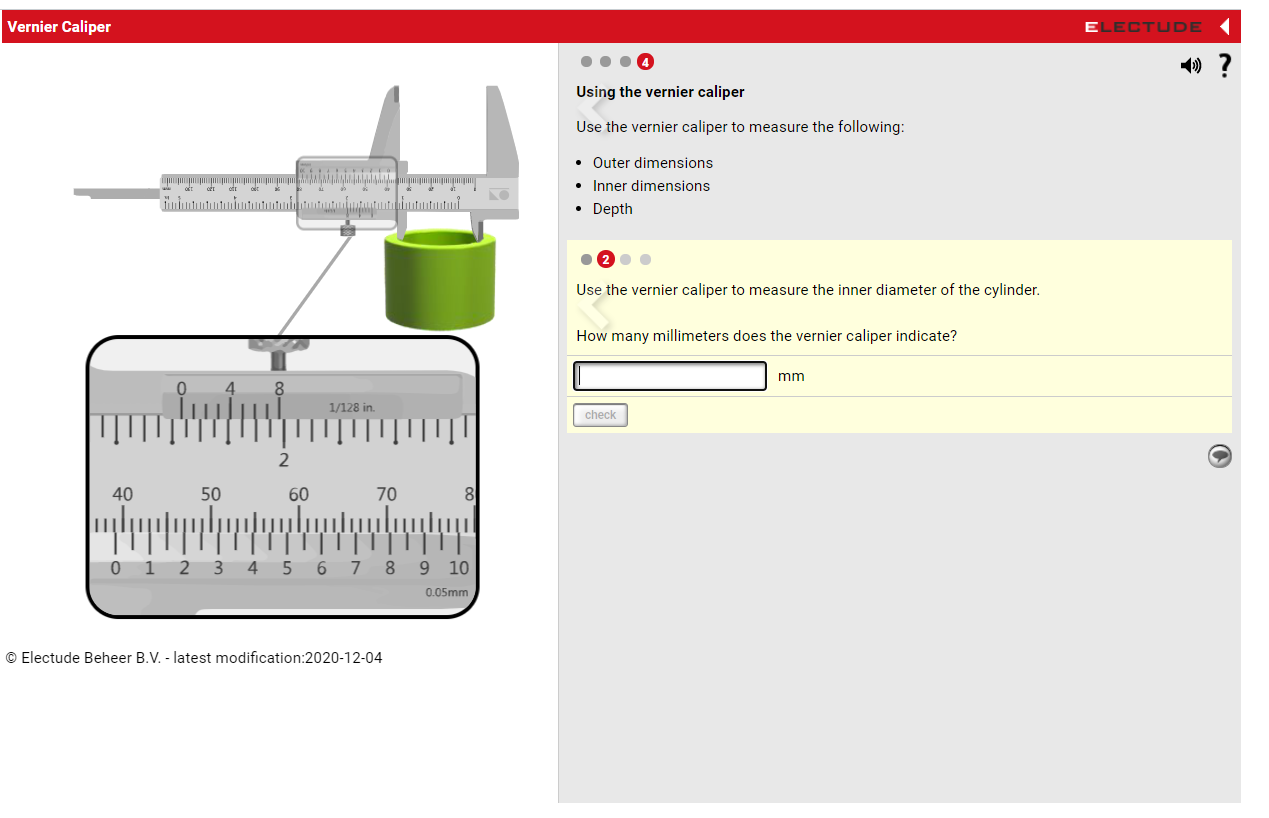
Task: Expand the back chevron near the lesson title
Action: click(x=593, y=106)
